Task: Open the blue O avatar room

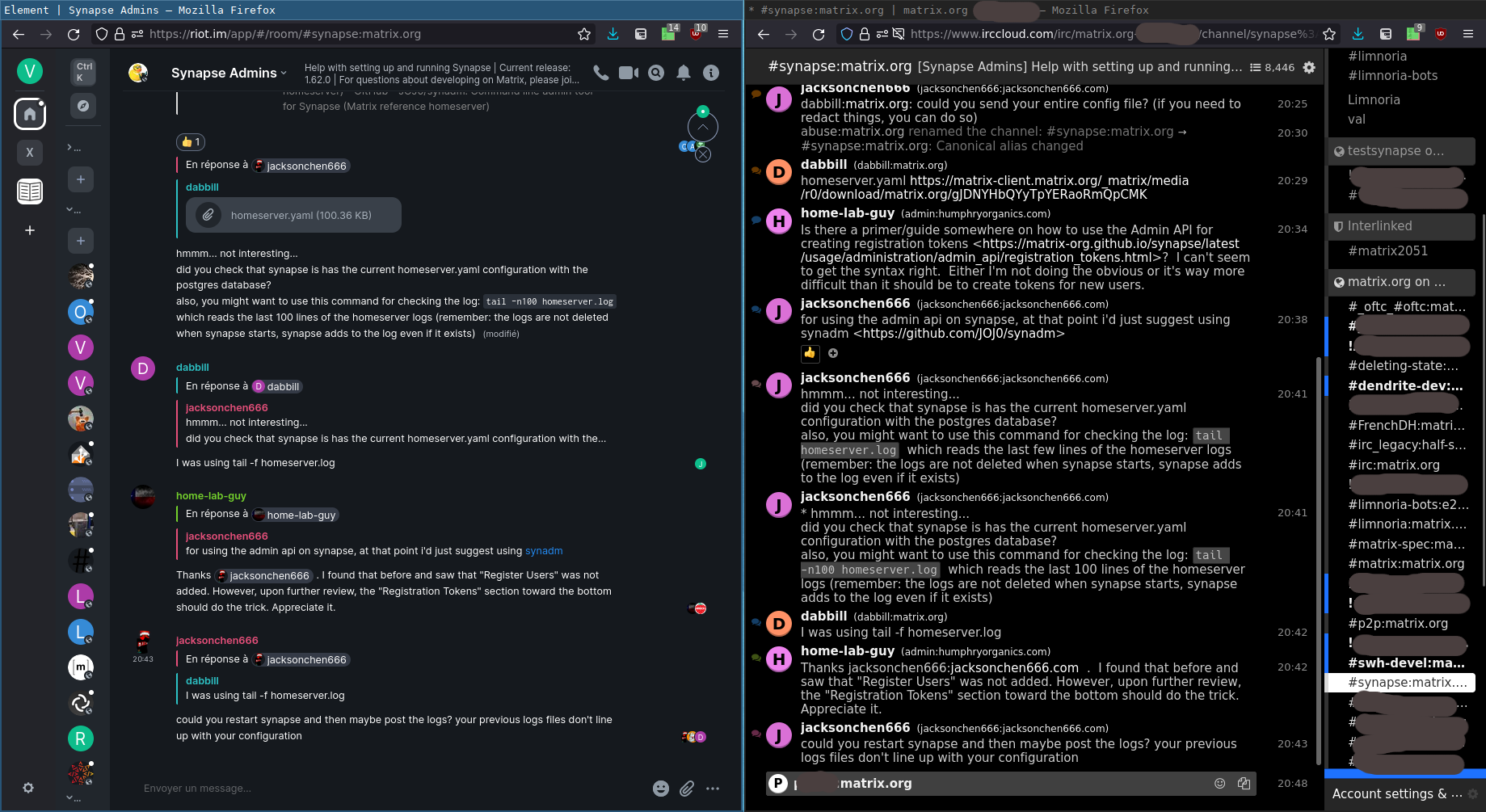Action: pyautogui.click(x=80, y=312)
